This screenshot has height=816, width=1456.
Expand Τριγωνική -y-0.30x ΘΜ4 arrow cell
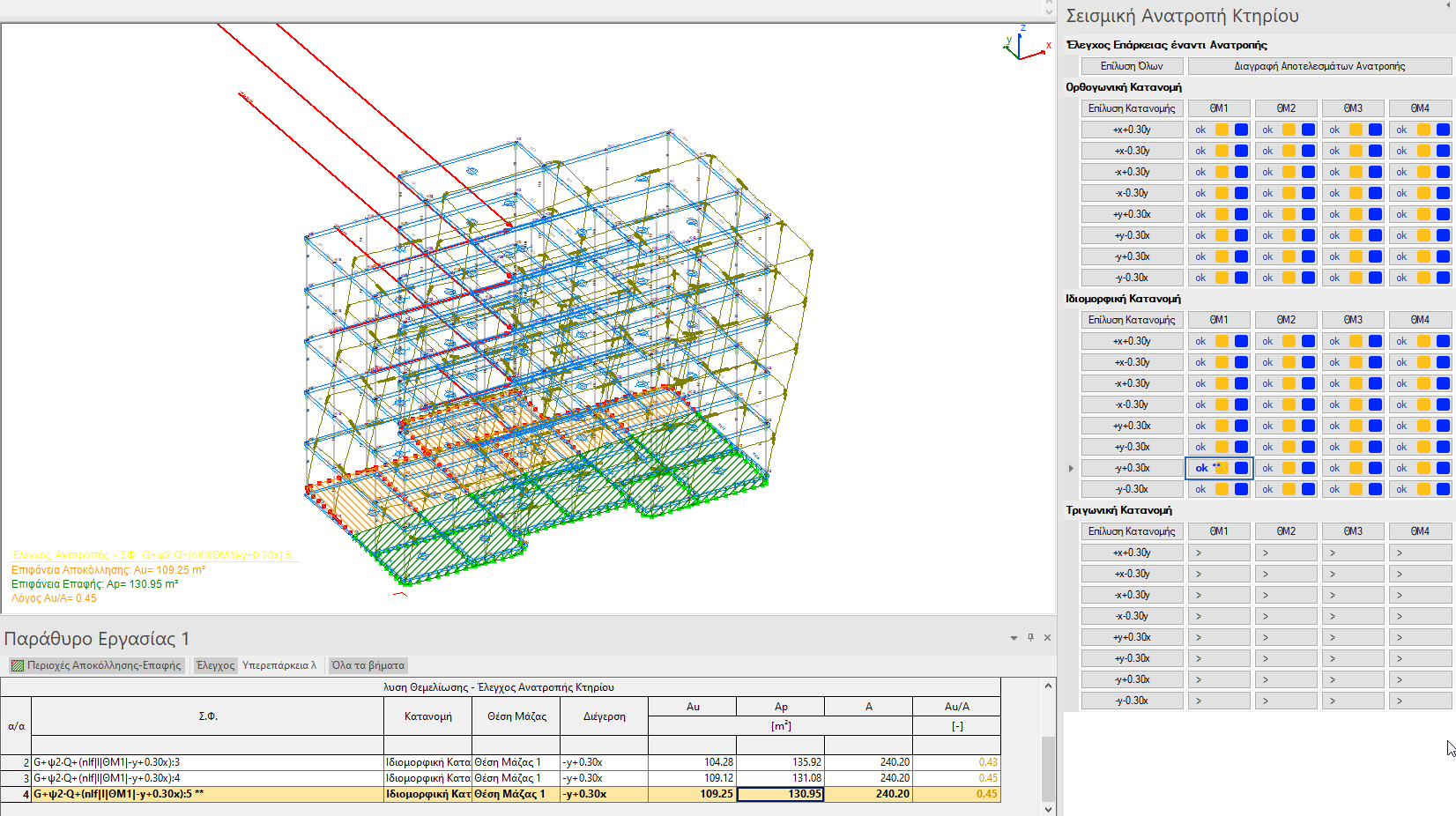pyautogui.click(x=1419, y=701)
